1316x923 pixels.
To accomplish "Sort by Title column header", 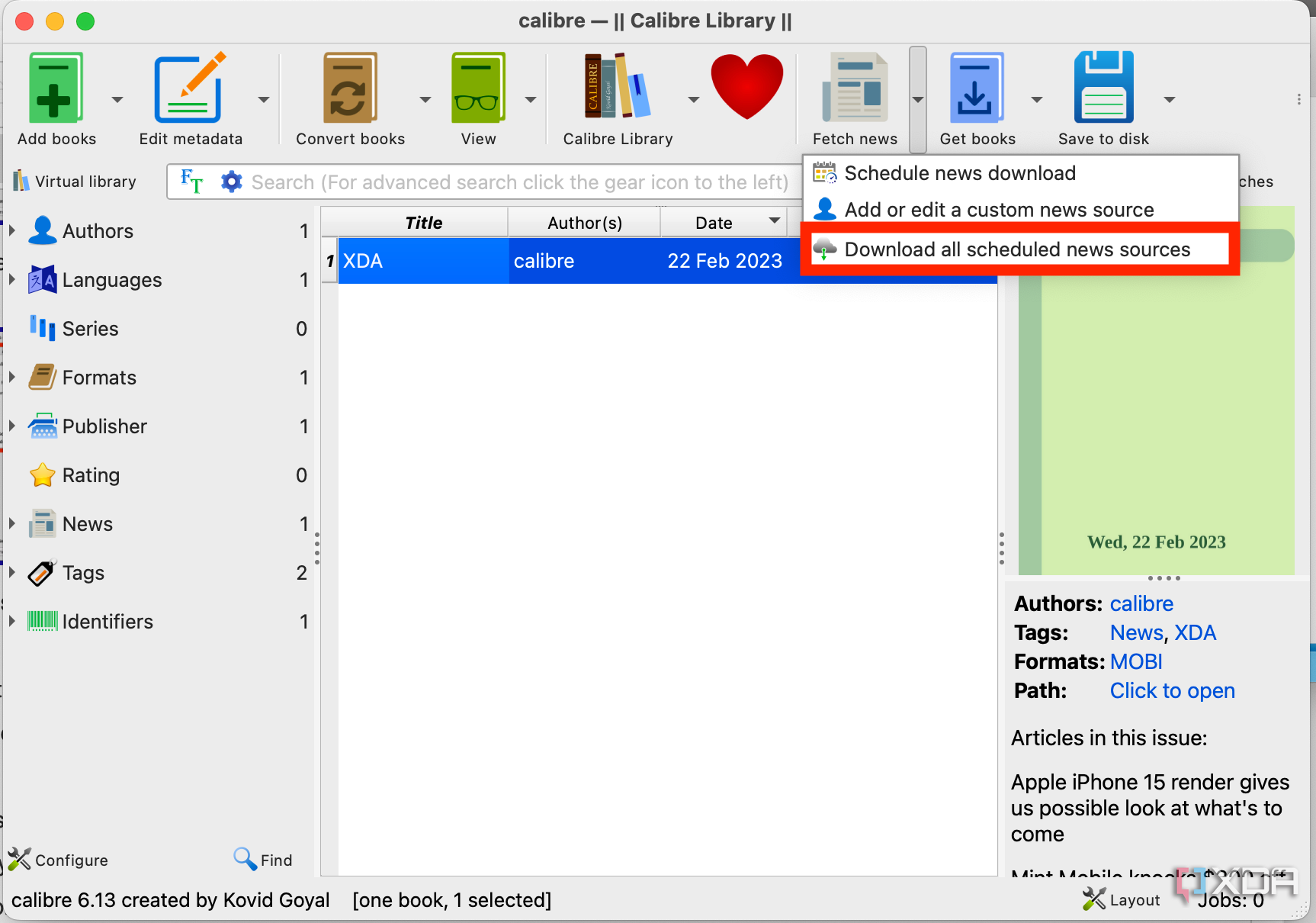I will 423,222.
